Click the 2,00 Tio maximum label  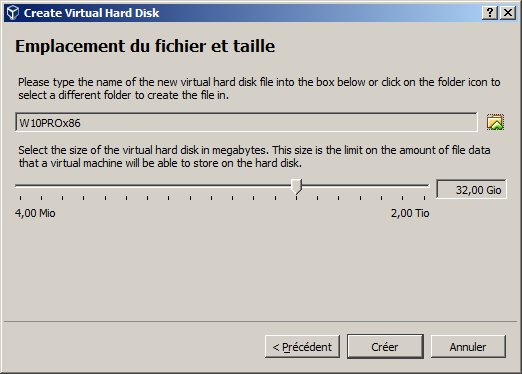[x=410, y=213]
